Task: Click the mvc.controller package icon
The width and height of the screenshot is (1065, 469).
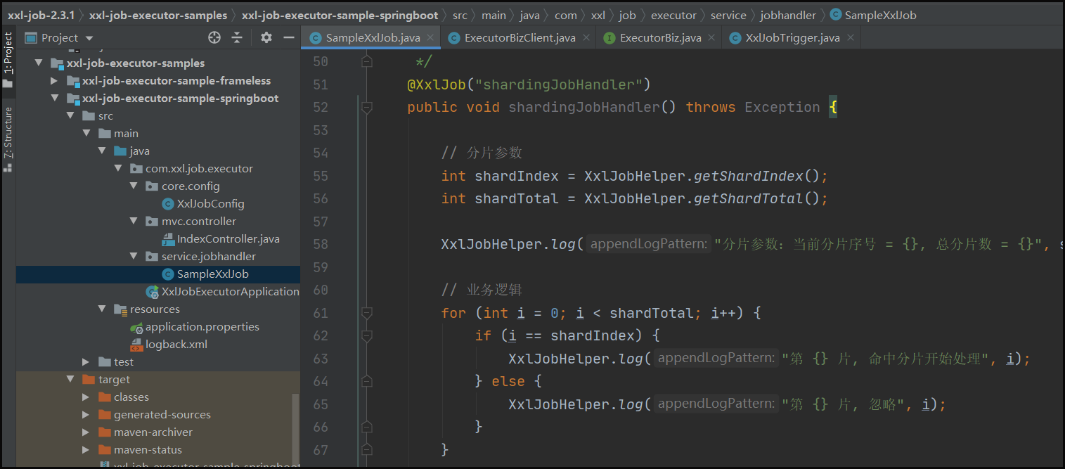Action: (151, 221)
